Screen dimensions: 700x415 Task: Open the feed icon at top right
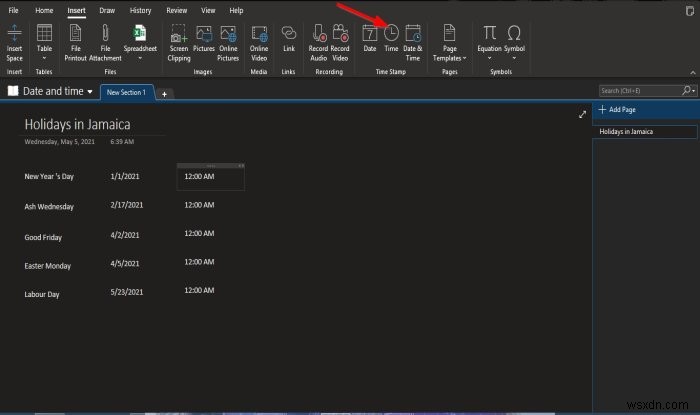pos(690,11)
